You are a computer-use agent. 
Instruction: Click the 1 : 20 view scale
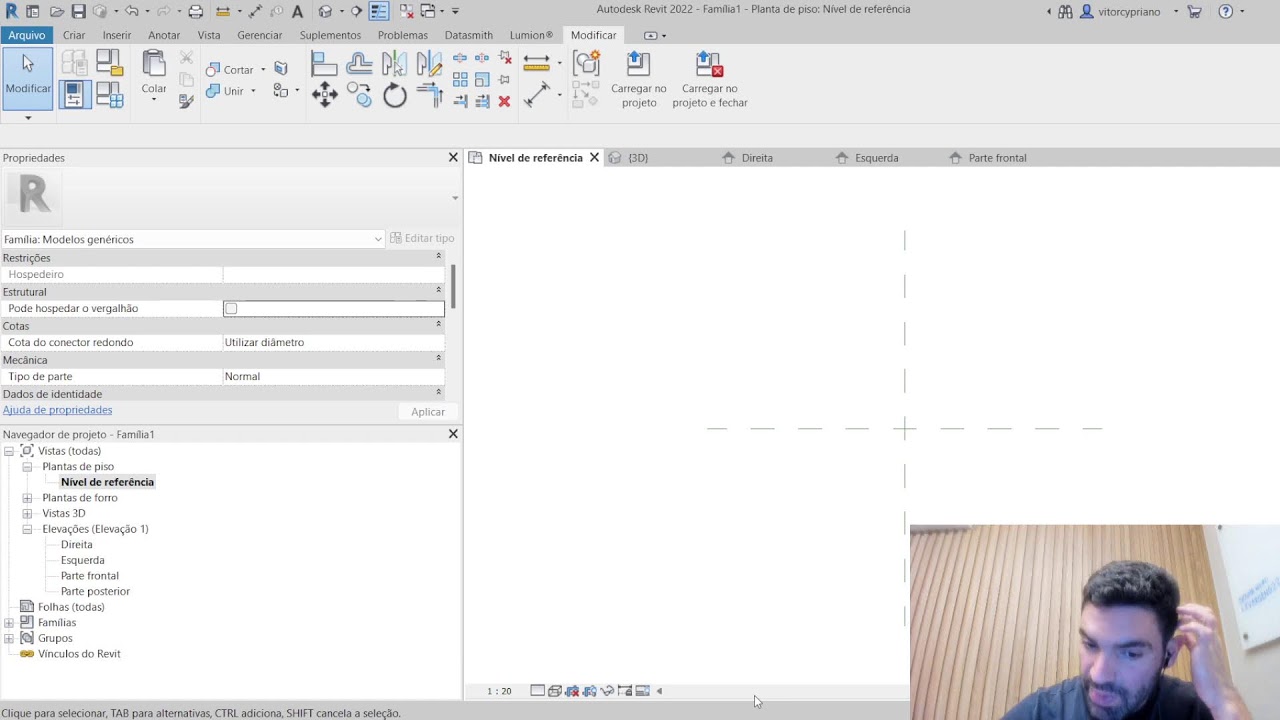[499, 691]
